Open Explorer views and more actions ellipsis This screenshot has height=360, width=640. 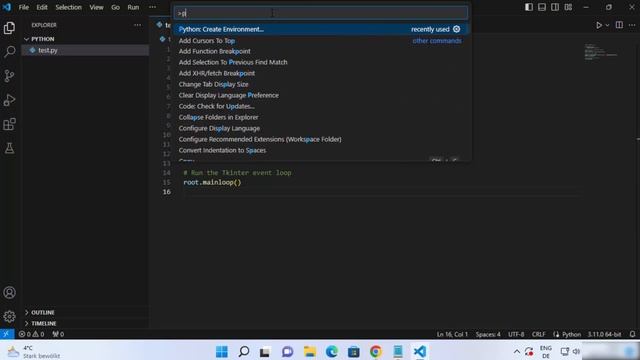tap(138, 25)
